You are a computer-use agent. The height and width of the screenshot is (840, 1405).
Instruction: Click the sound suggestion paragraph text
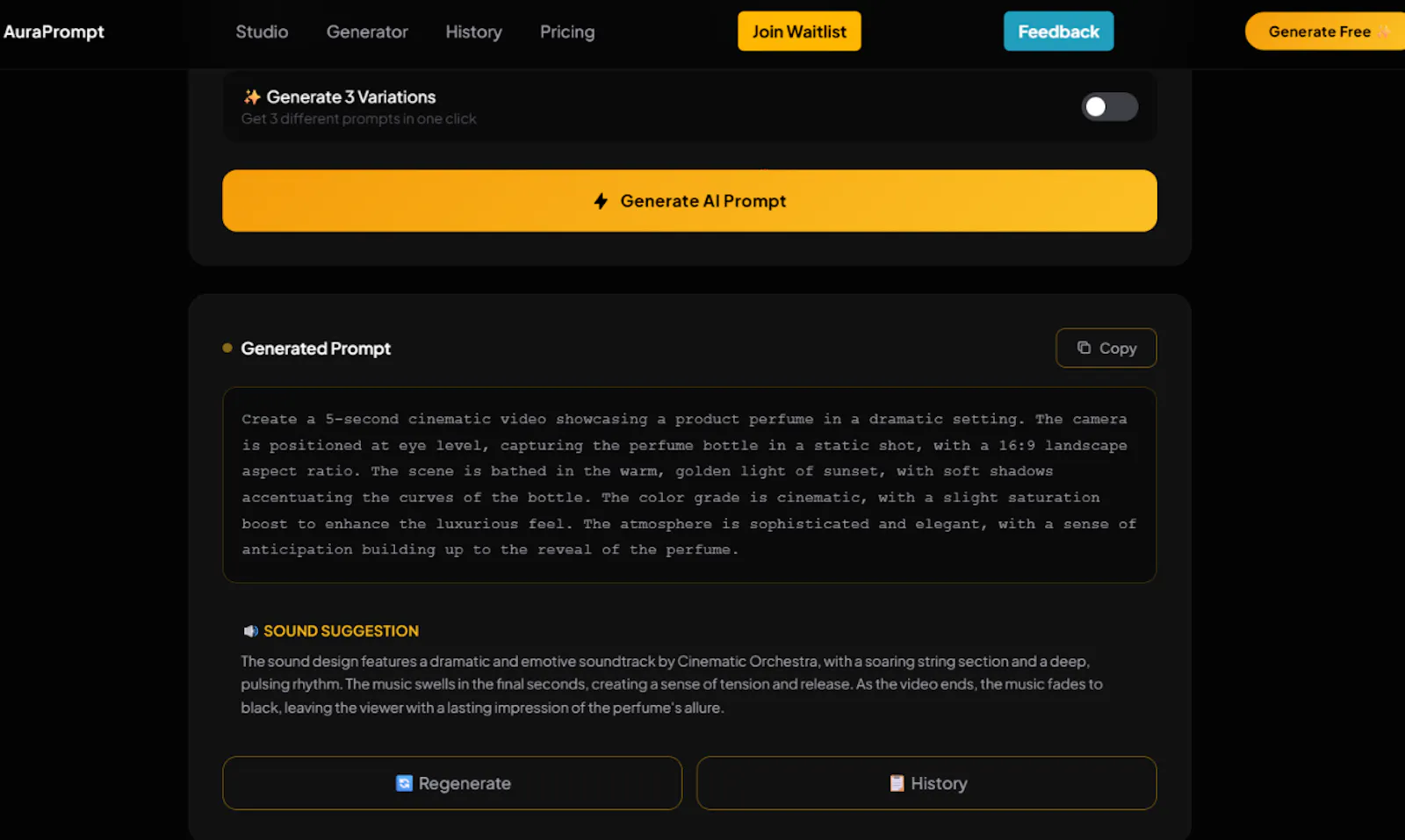point(672,685)
